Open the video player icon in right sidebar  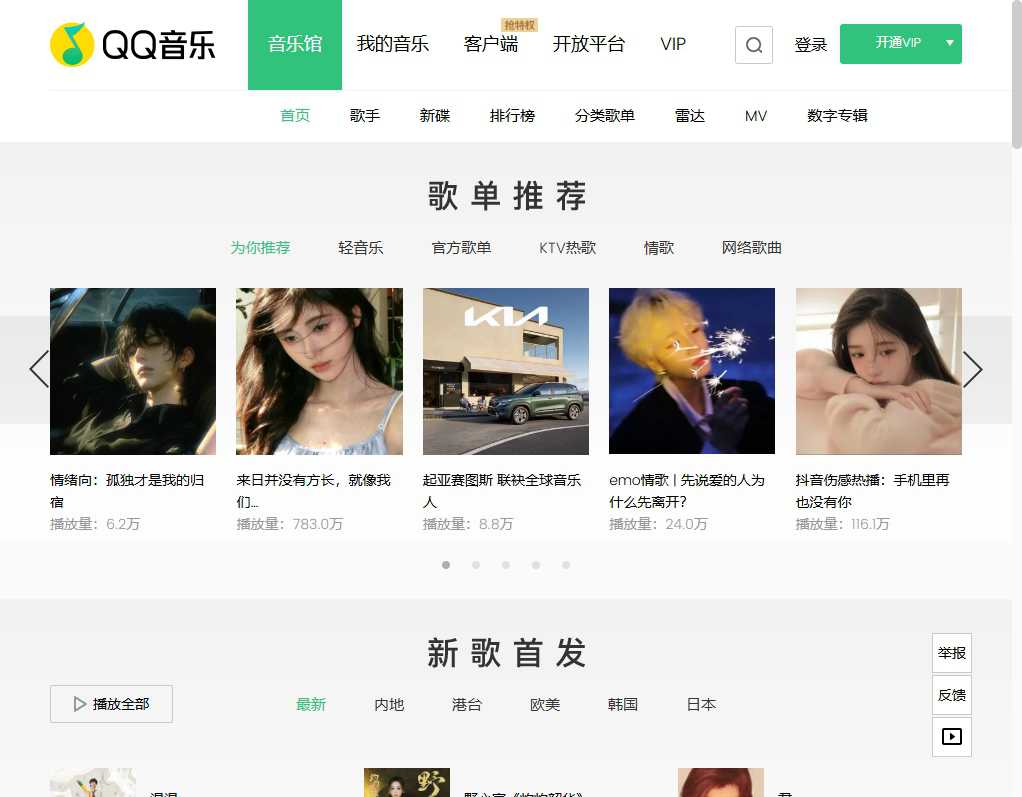[951, 737]
